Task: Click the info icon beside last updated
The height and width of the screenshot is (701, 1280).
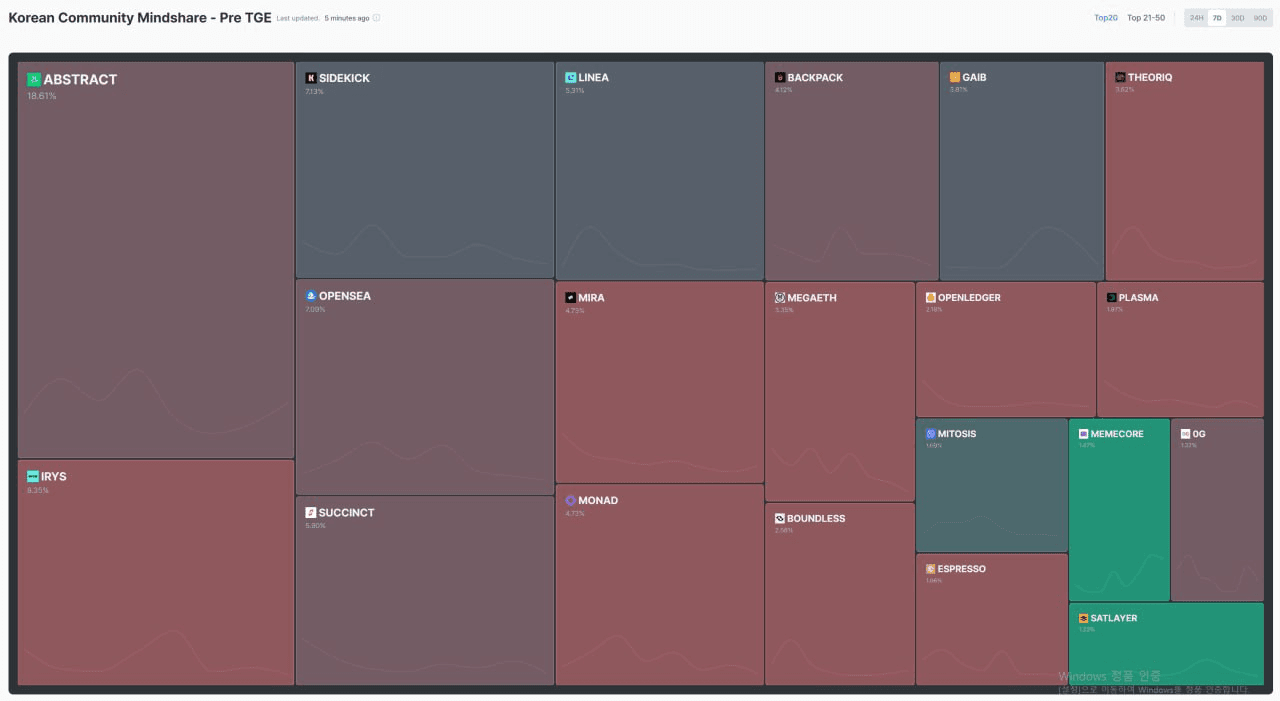Action: (376, 18)
